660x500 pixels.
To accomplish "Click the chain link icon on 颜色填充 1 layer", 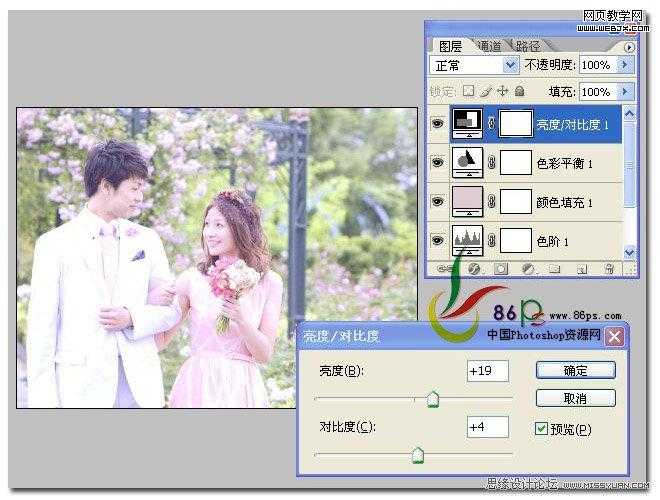I will (x=491, y=201).
